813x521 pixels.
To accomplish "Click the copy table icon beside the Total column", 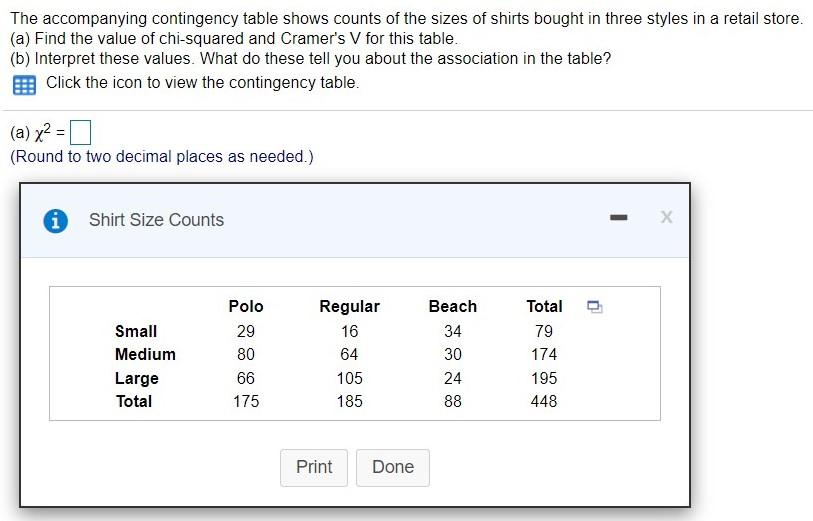I will [x=594, y=306].
